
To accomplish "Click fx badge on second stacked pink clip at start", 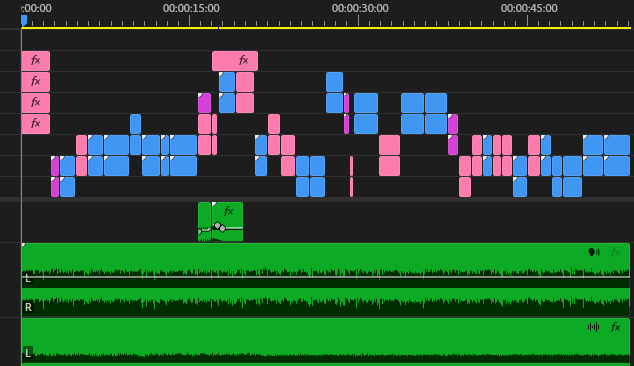I will pos(36,81).
